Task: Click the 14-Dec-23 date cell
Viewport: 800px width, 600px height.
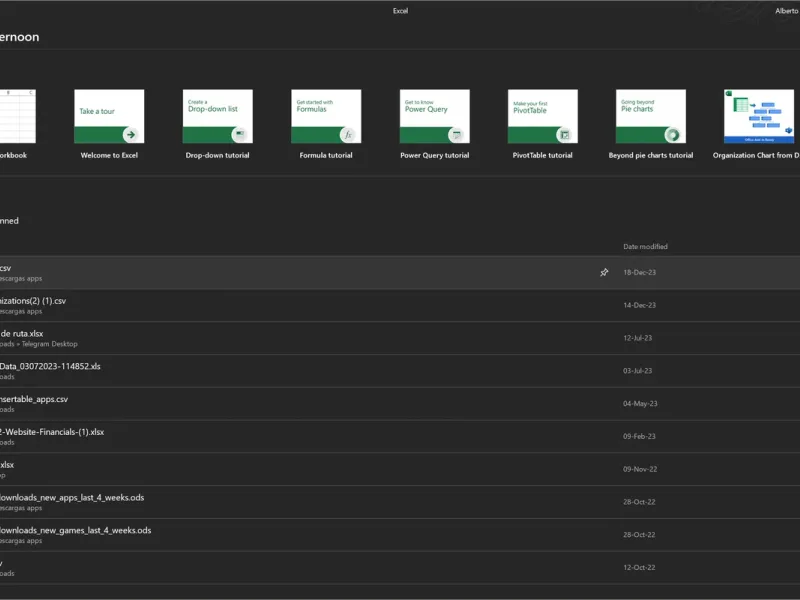Action: click(x=639, y=305)
